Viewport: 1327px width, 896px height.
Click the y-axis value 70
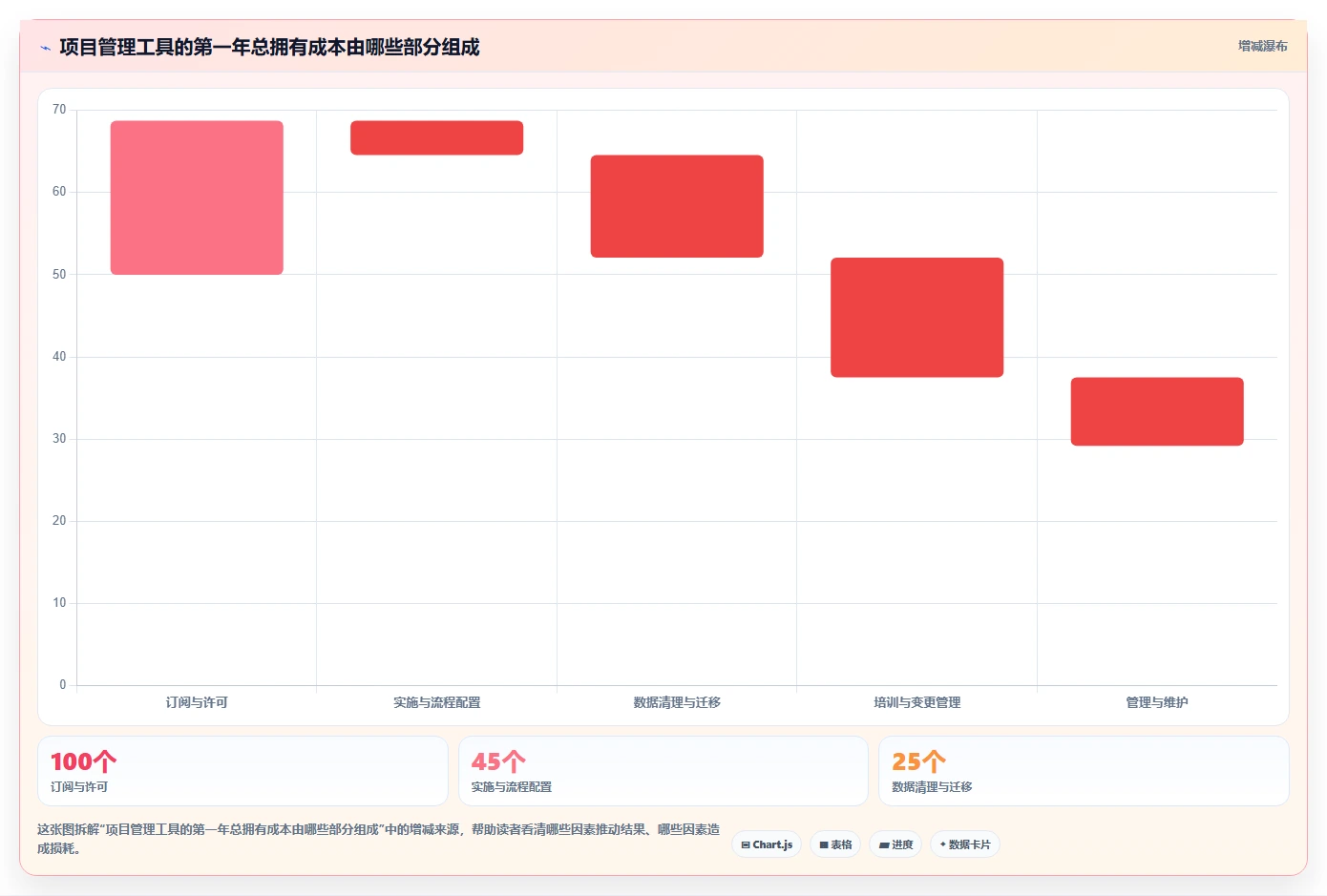[59, 110]
